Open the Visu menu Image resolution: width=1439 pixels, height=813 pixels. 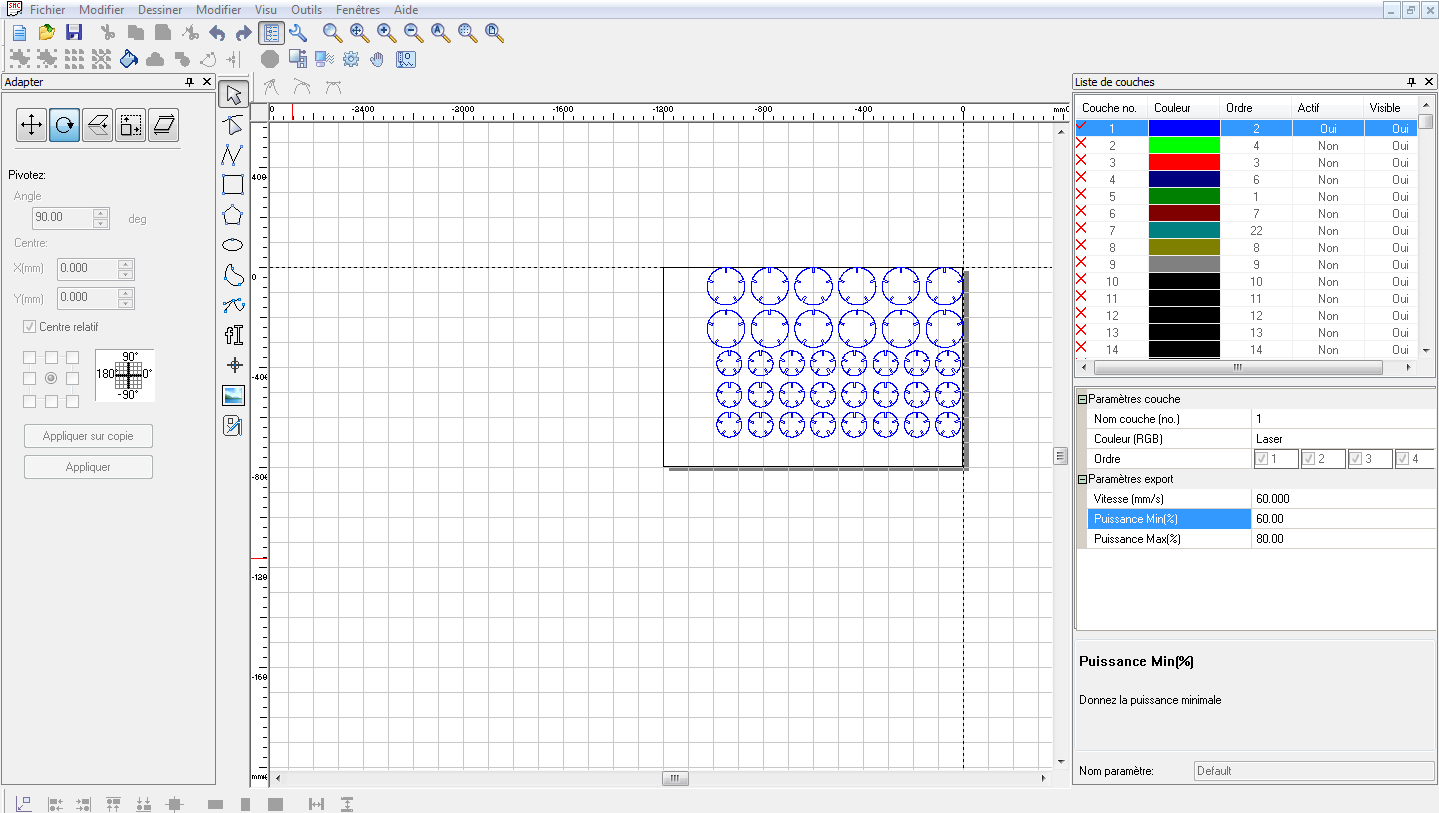(x=266, y=10)
